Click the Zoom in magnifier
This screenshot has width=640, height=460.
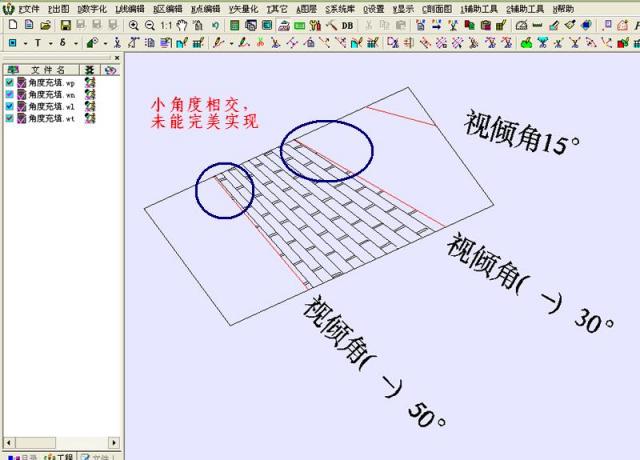point(134,25)
